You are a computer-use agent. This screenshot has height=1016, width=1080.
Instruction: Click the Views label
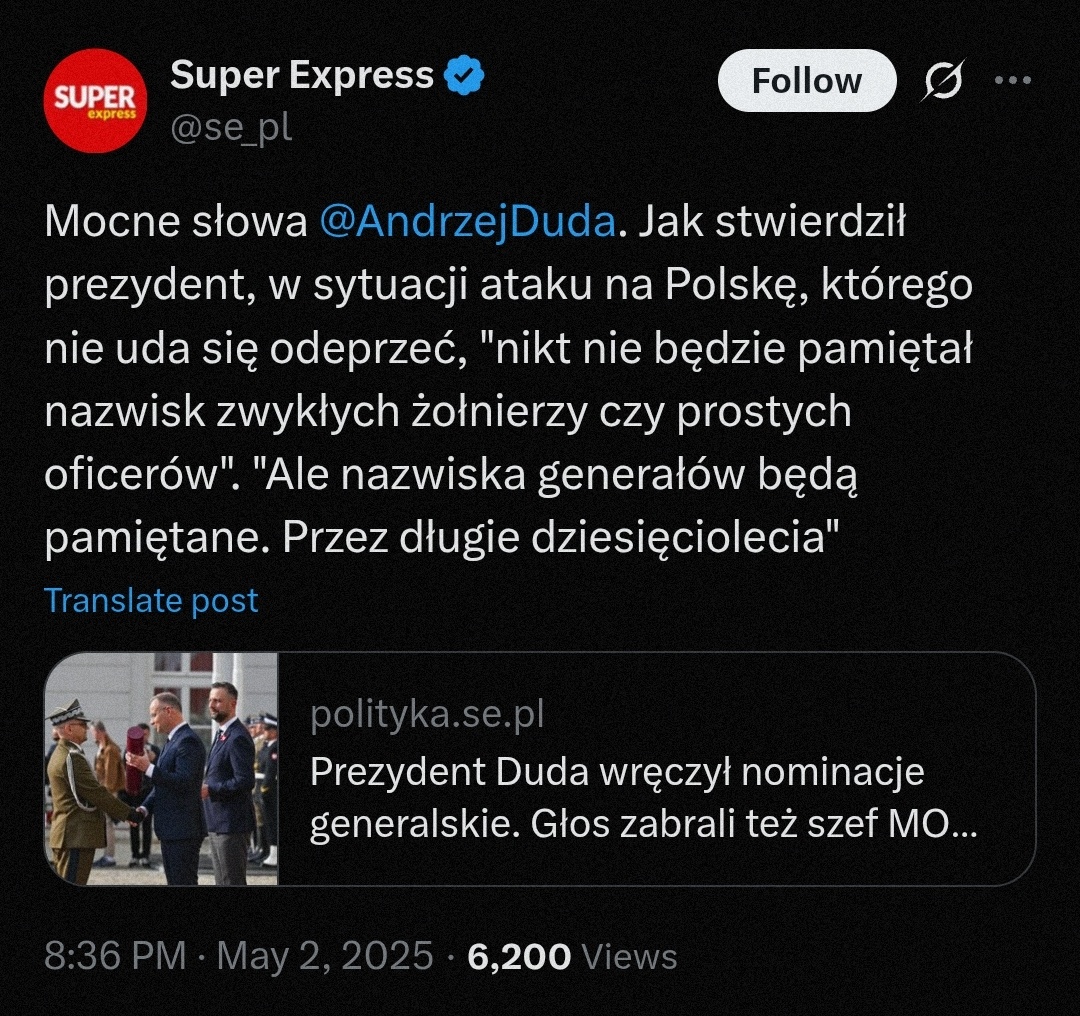pyautogui.click(x=629, y=956)
